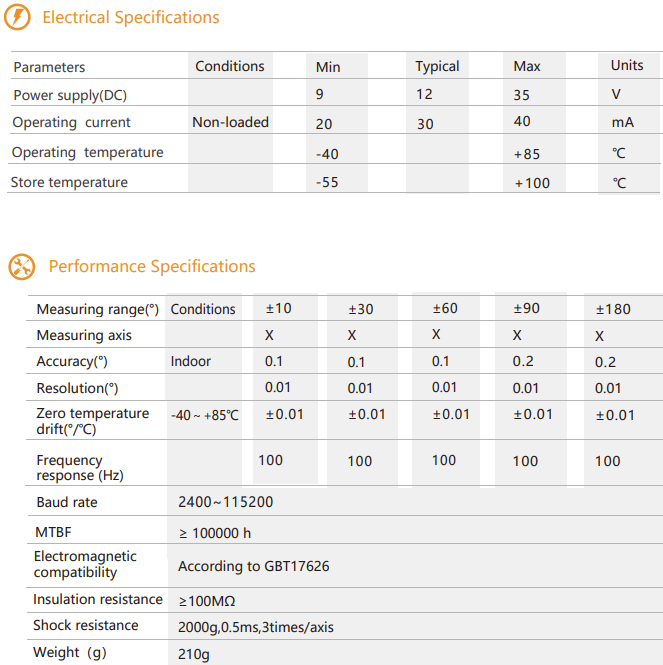Click the Power supply(DC) row label
Screen dimensions: 663x665
pyautogui.click(x=70, y=95)
